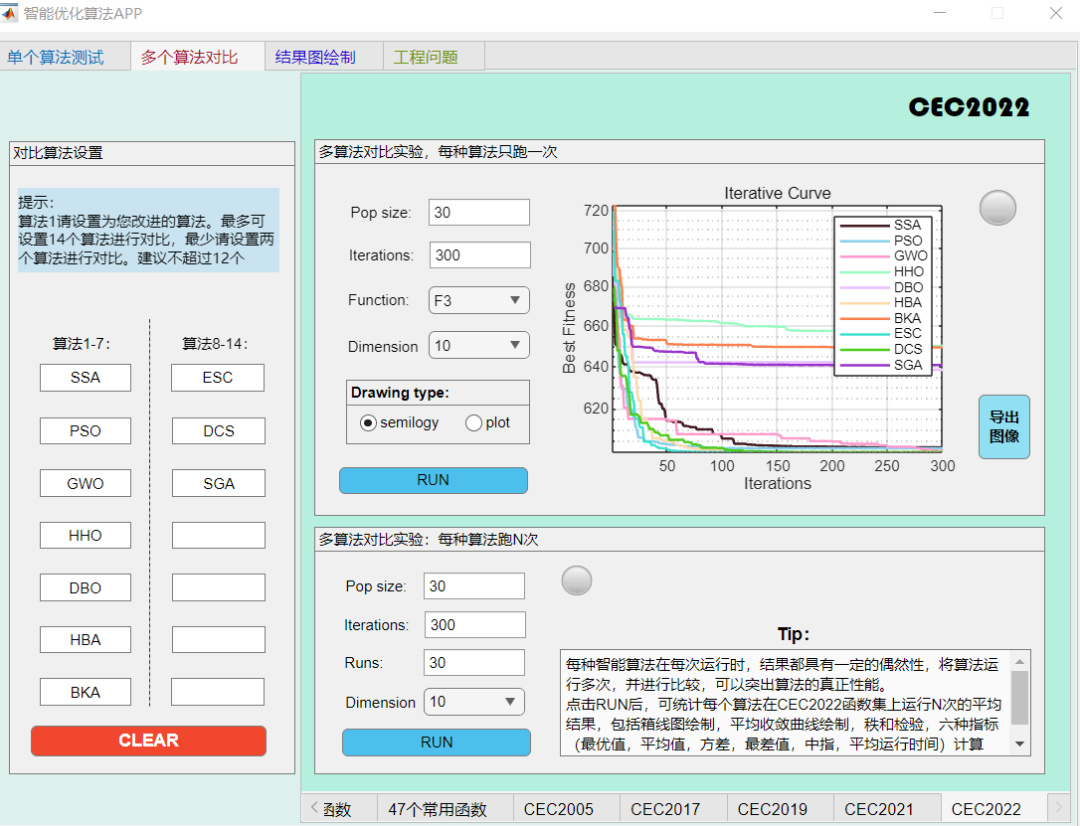Click Iterations field in N-runs panel
Image resolution: width=1080 pixels, height=826 pixels.
pos(475,625)
